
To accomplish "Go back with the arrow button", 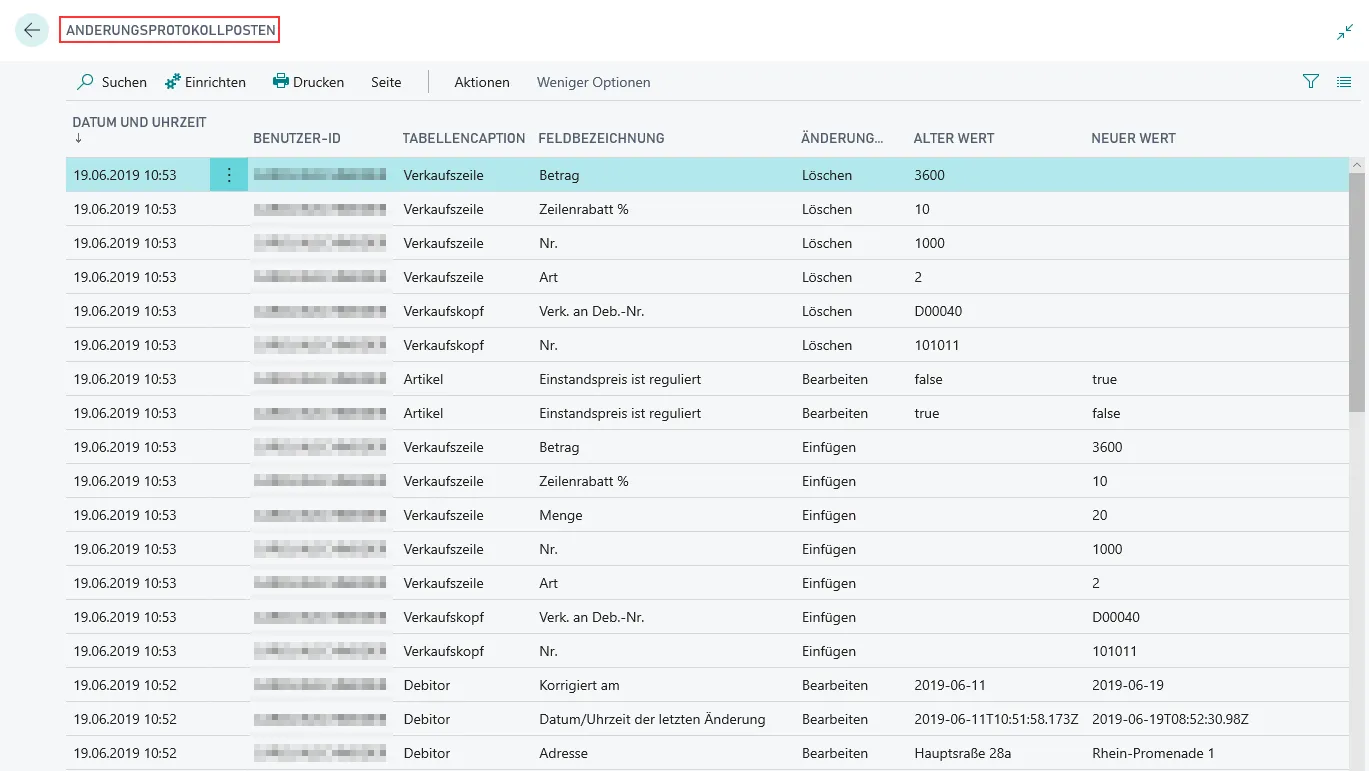I will [32, 30].
